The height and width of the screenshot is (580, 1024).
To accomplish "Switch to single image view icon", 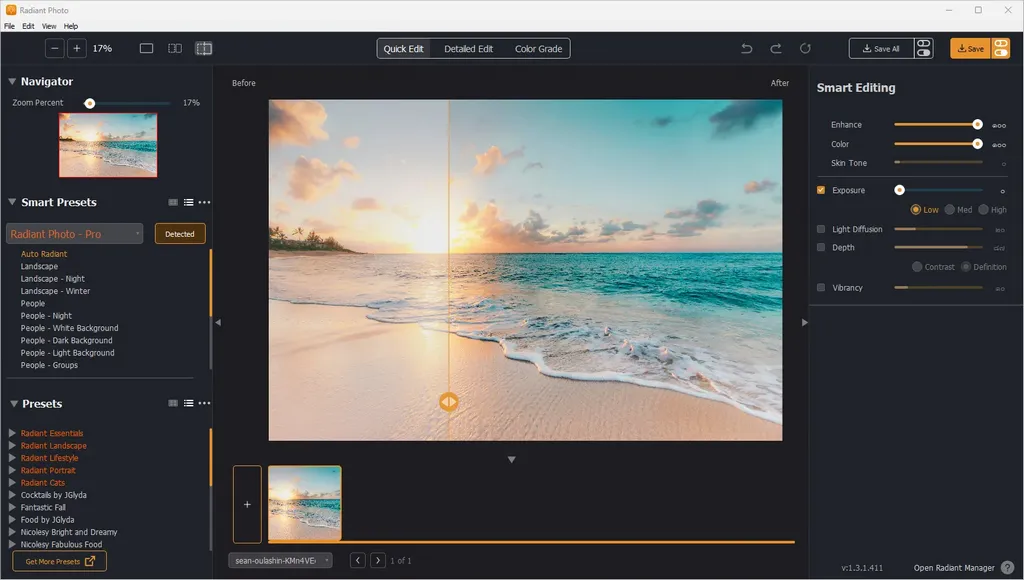I will [146, 48].
